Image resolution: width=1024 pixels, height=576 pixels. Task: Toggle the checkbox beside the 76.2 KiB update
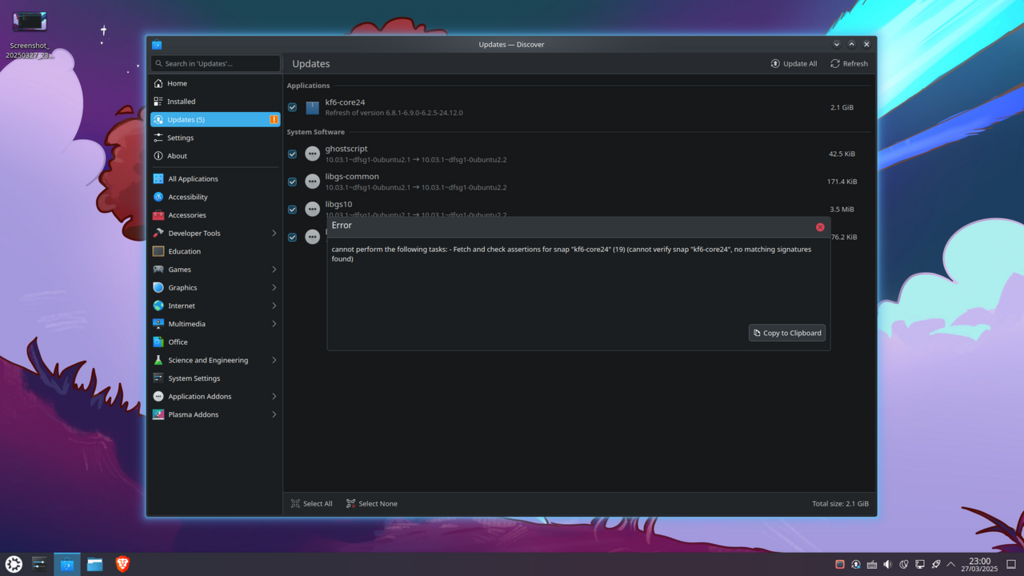pos(293,237)
